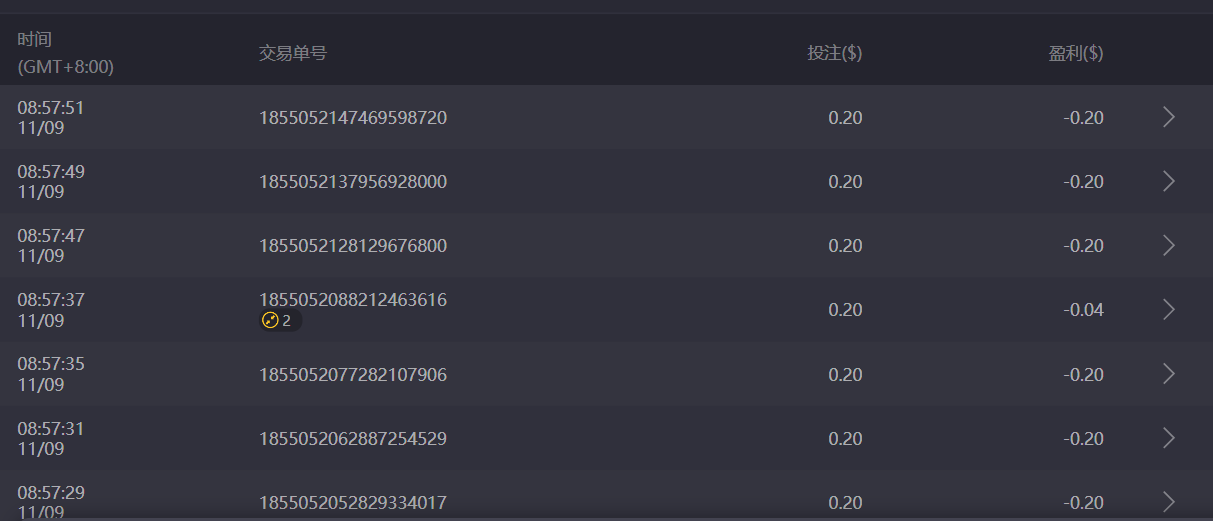The height and width of the screenshot is (521, 1213).
Task: Click the 交易单号 column header
Action: [x=292, y=54]
